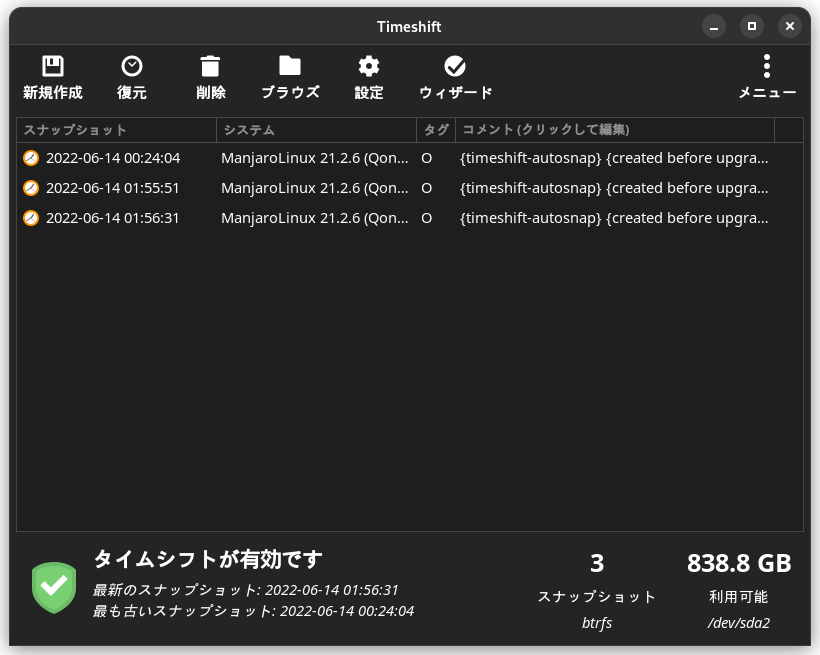The width and height of the screenshot is (820, 655).
Task: Click the green shield status icon
Action: (x=54, y=588)
